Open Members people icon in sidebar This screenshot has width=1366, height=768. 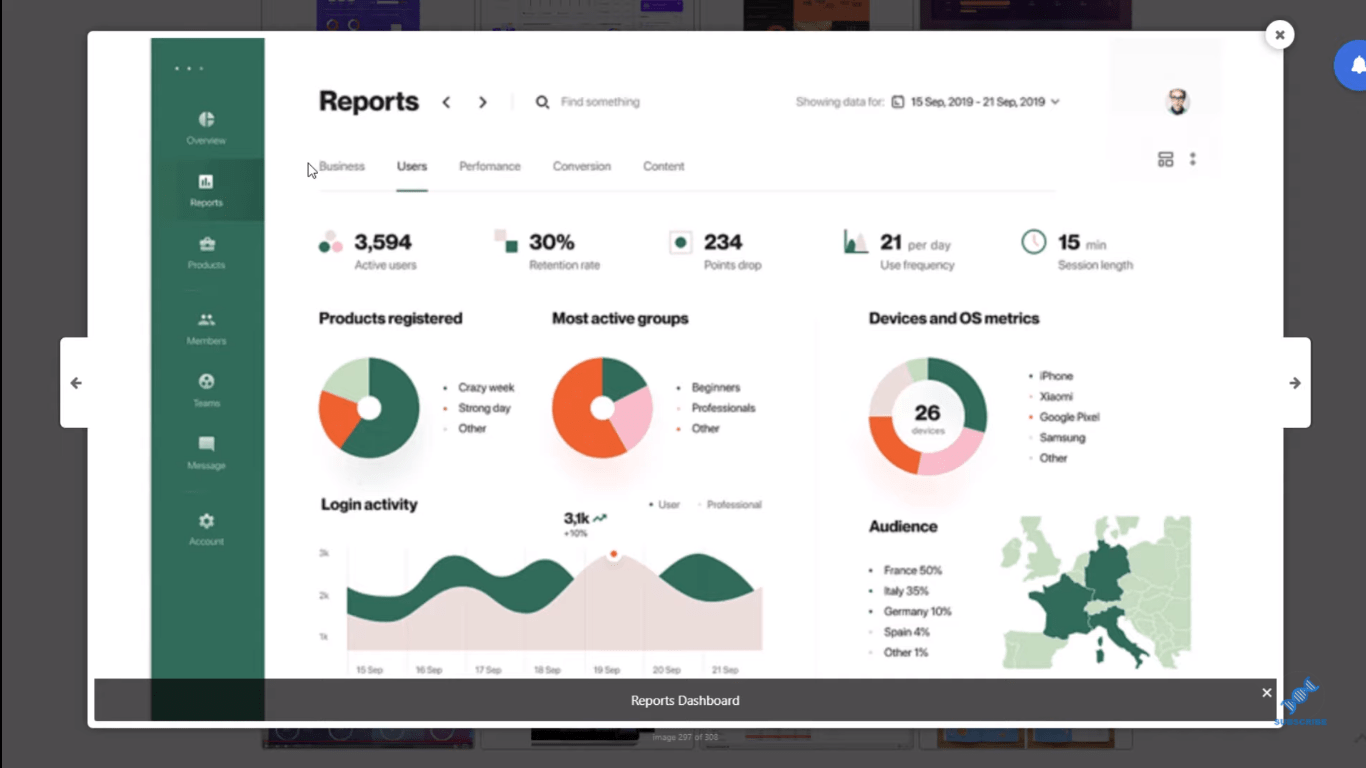[206, 321]
